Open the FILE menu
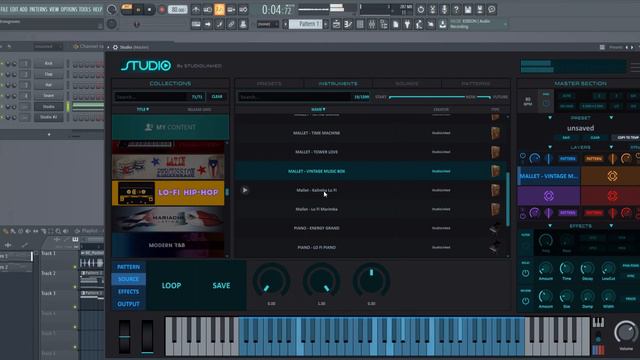 4,9
